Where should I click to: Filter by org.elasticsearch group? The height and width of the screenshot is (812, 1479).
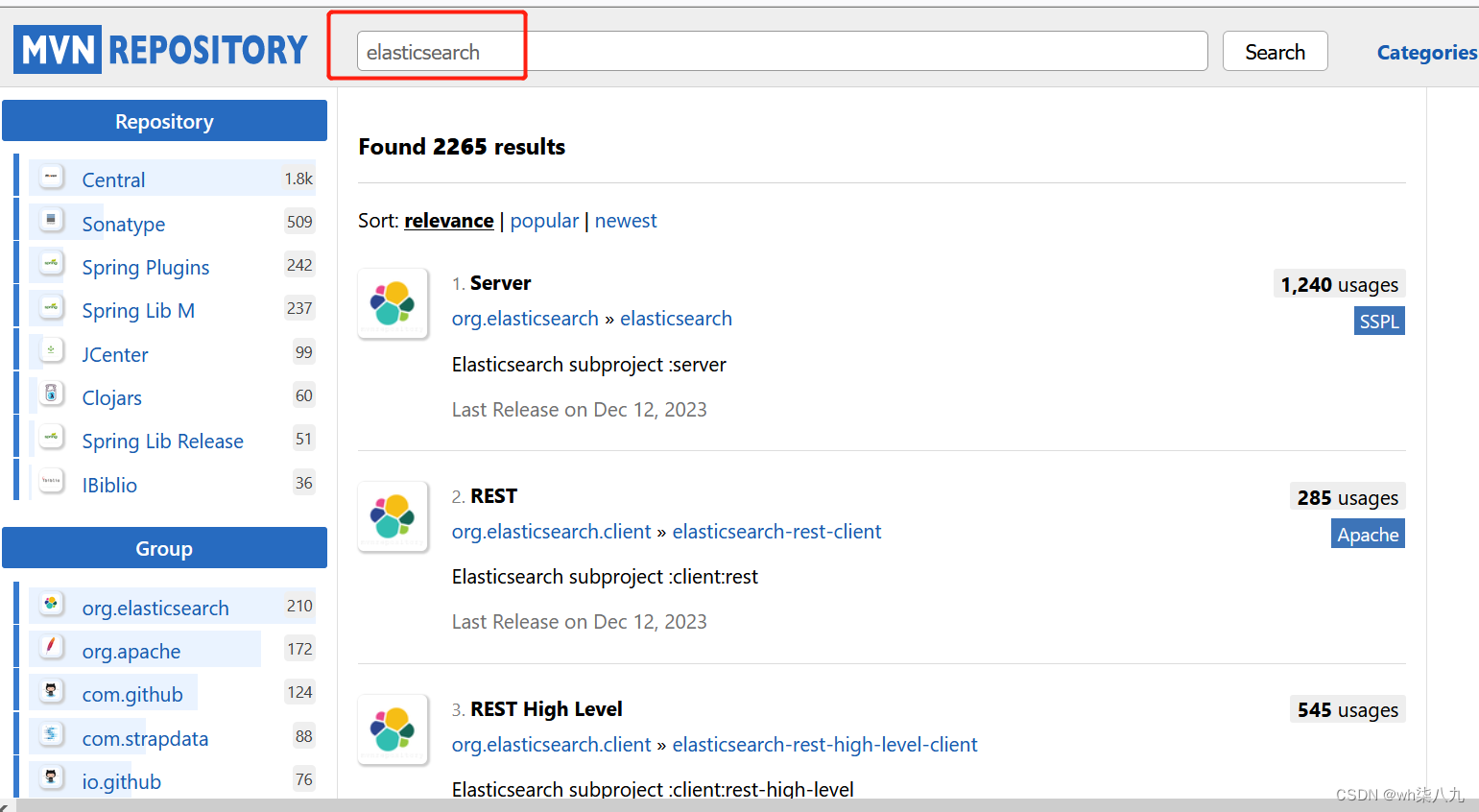click(155, 608)
